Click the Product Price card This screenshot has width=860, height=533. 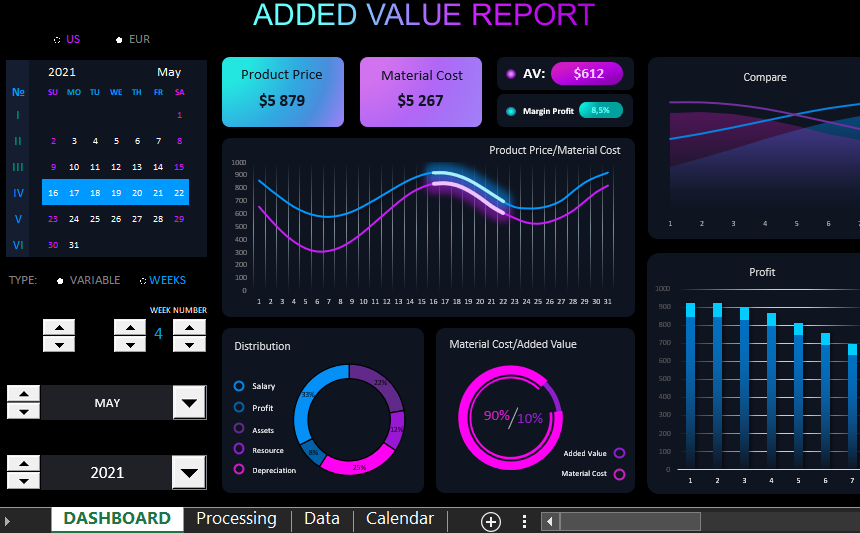[282, 91]
